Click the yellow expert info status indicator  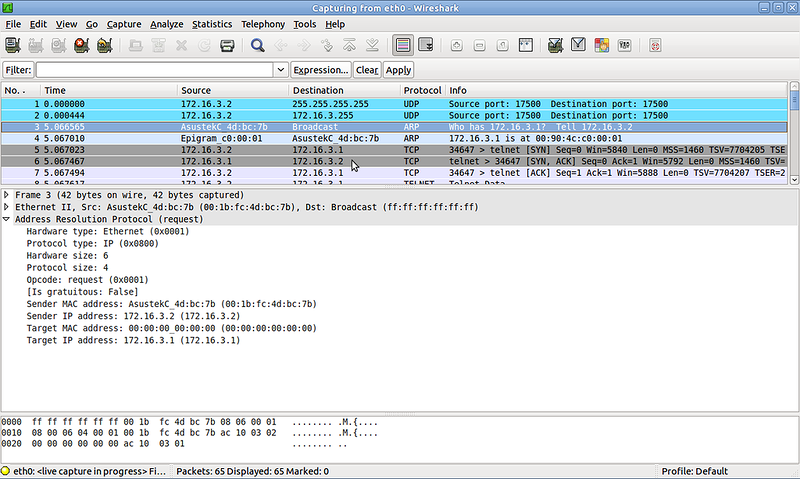[x=5, y=471]
